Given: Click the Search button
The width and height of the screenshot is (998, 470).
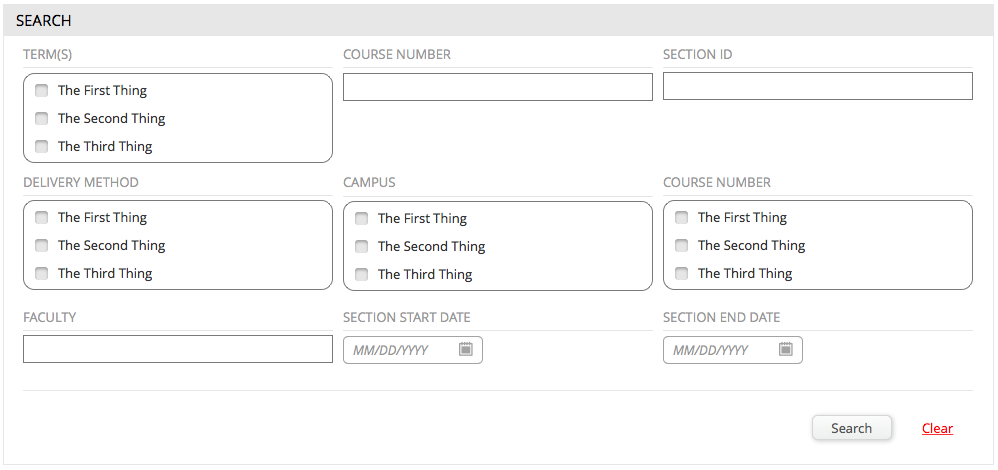Looking at the screenshot, I should 852,428.
